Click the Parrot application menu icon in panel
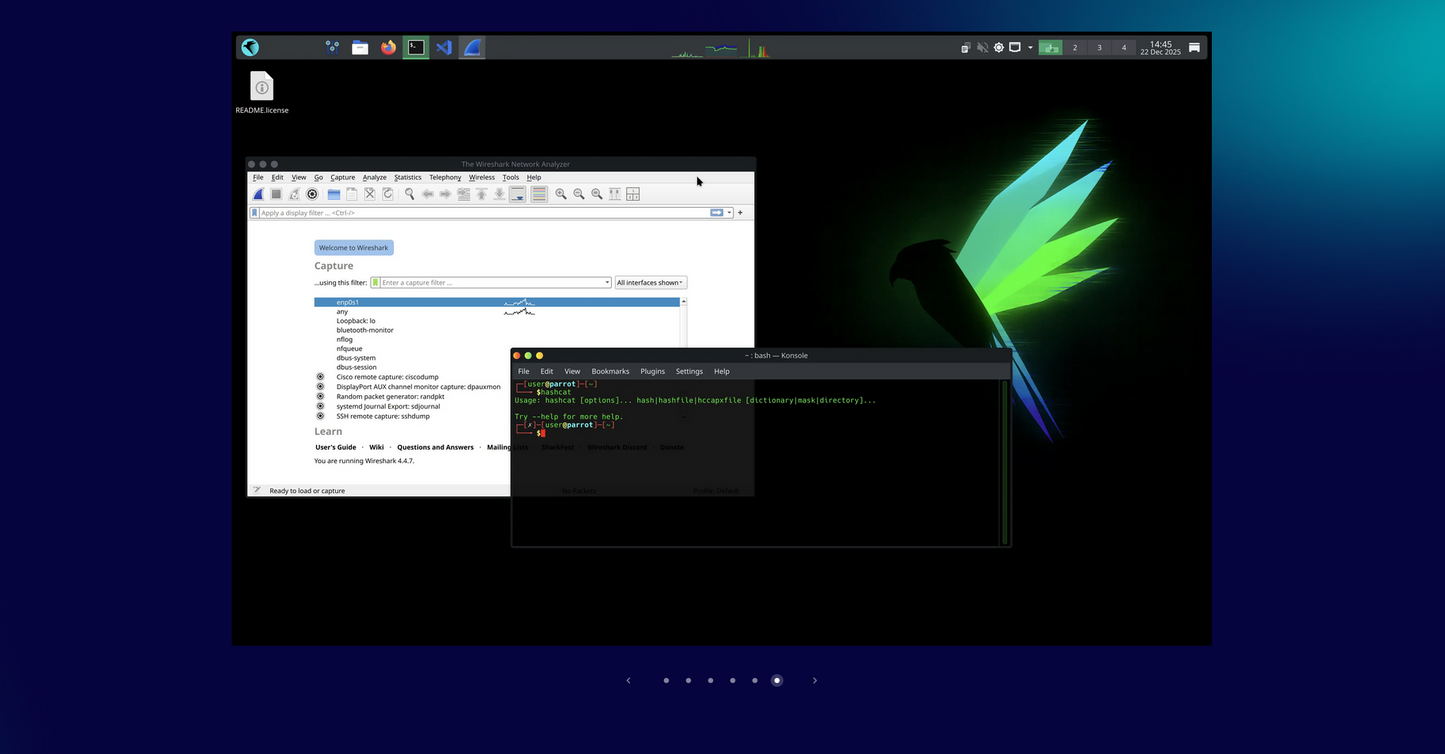 coord(250,47)
